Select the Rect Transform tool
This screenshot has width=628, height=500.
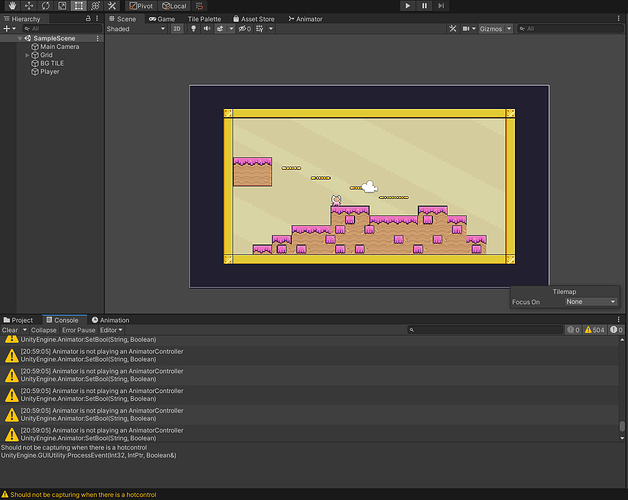79,6
